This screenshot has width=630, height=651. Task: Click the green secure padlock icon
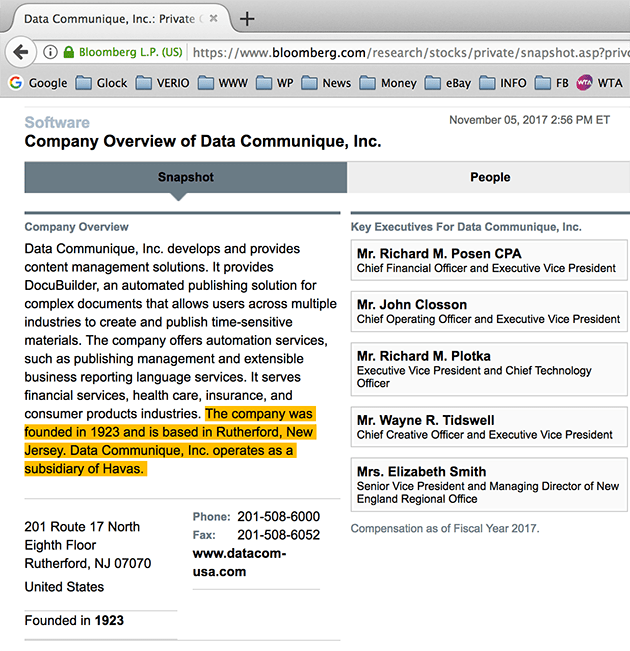(x=67, y=52)
